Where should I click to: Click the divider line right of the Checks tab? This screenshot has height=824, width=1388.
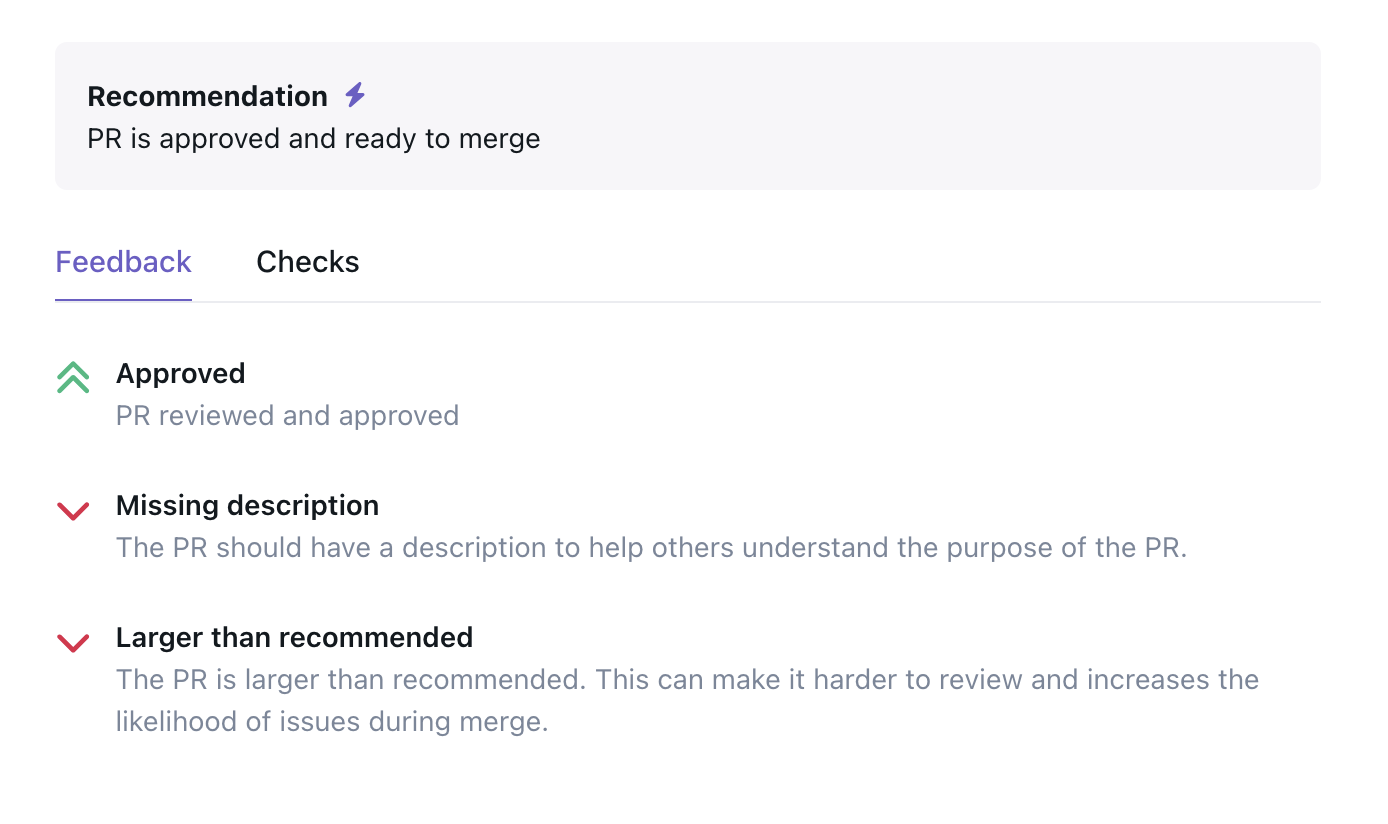840,301
